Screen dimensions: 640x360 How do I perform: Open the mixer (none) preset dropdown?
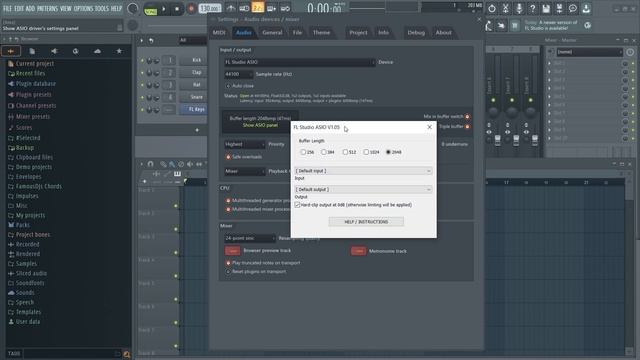[589, 52]
